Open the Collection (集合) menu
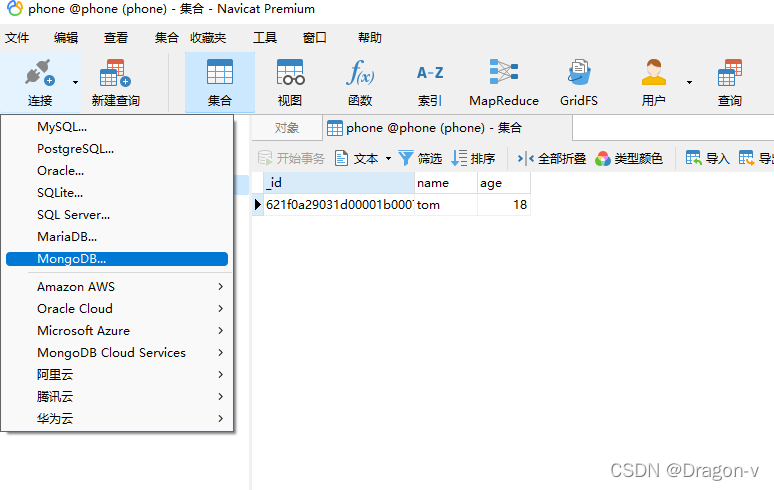This screenshot has height=490, width=774. tap(166, 38)
